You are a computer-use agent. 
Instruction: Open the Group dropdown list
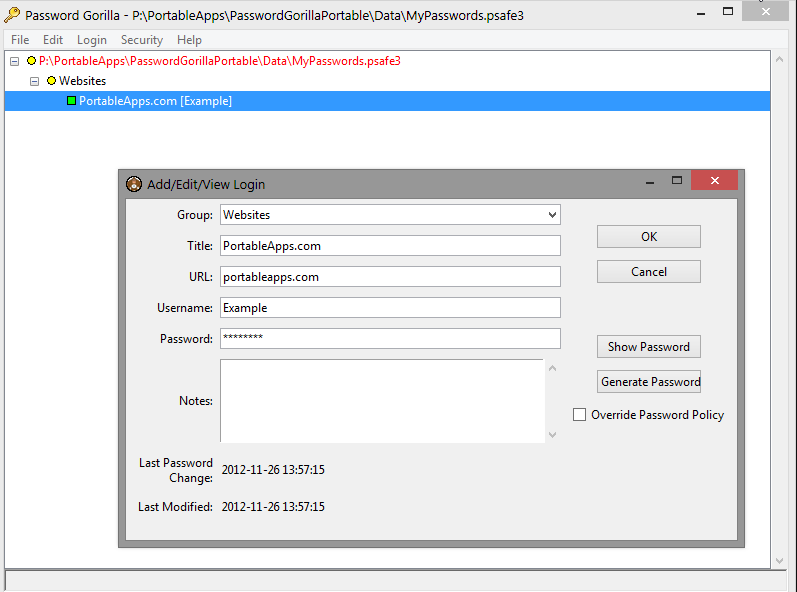[x=553, y=215]
